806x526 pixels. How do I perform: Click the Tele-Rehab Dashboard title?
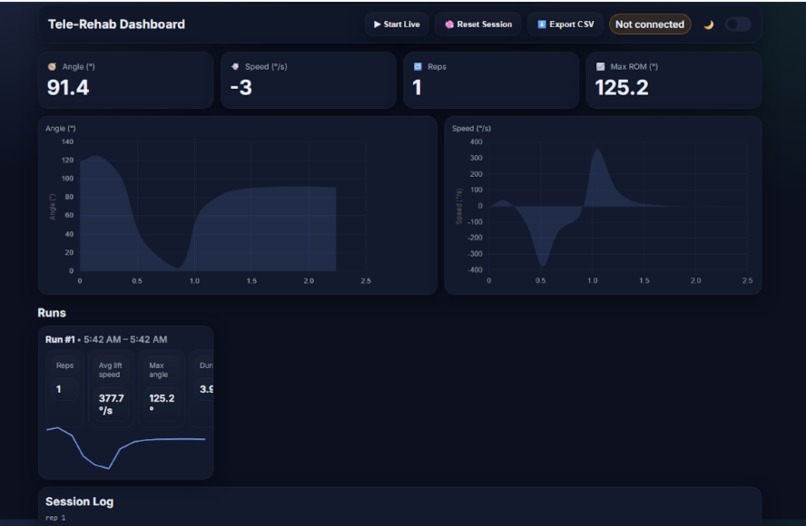[117, 24]
